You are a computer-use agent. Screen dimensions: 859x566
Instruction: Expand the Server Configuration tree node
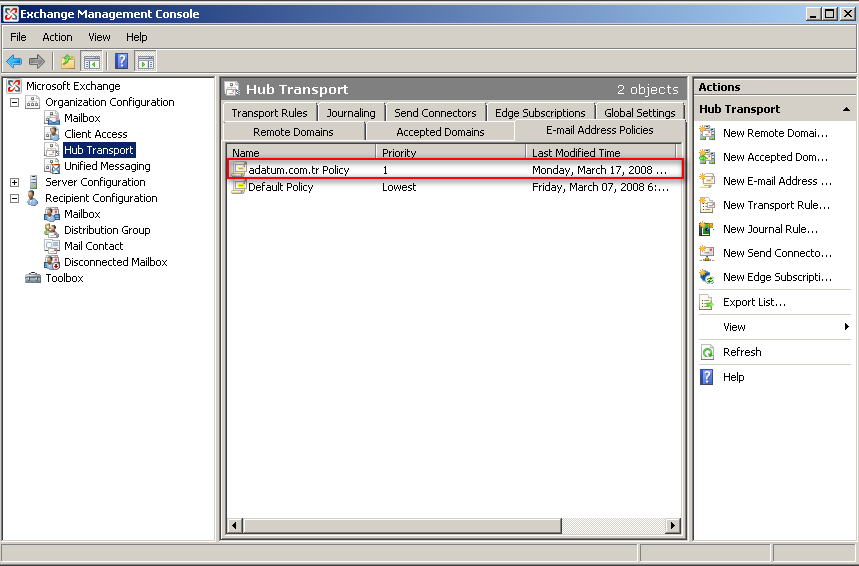(x=15, y=182)
